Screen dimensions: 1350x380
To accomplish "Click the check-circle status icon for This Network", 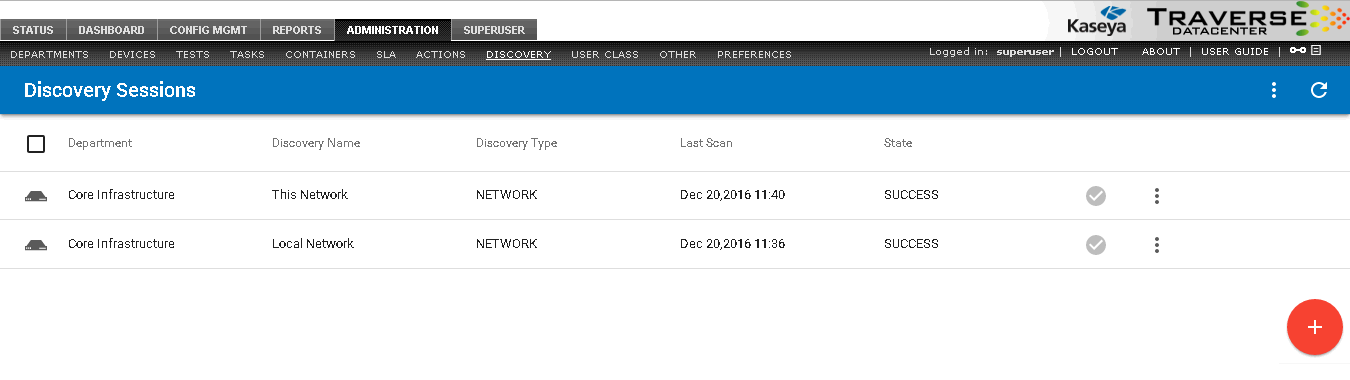I will [1096, 196].
